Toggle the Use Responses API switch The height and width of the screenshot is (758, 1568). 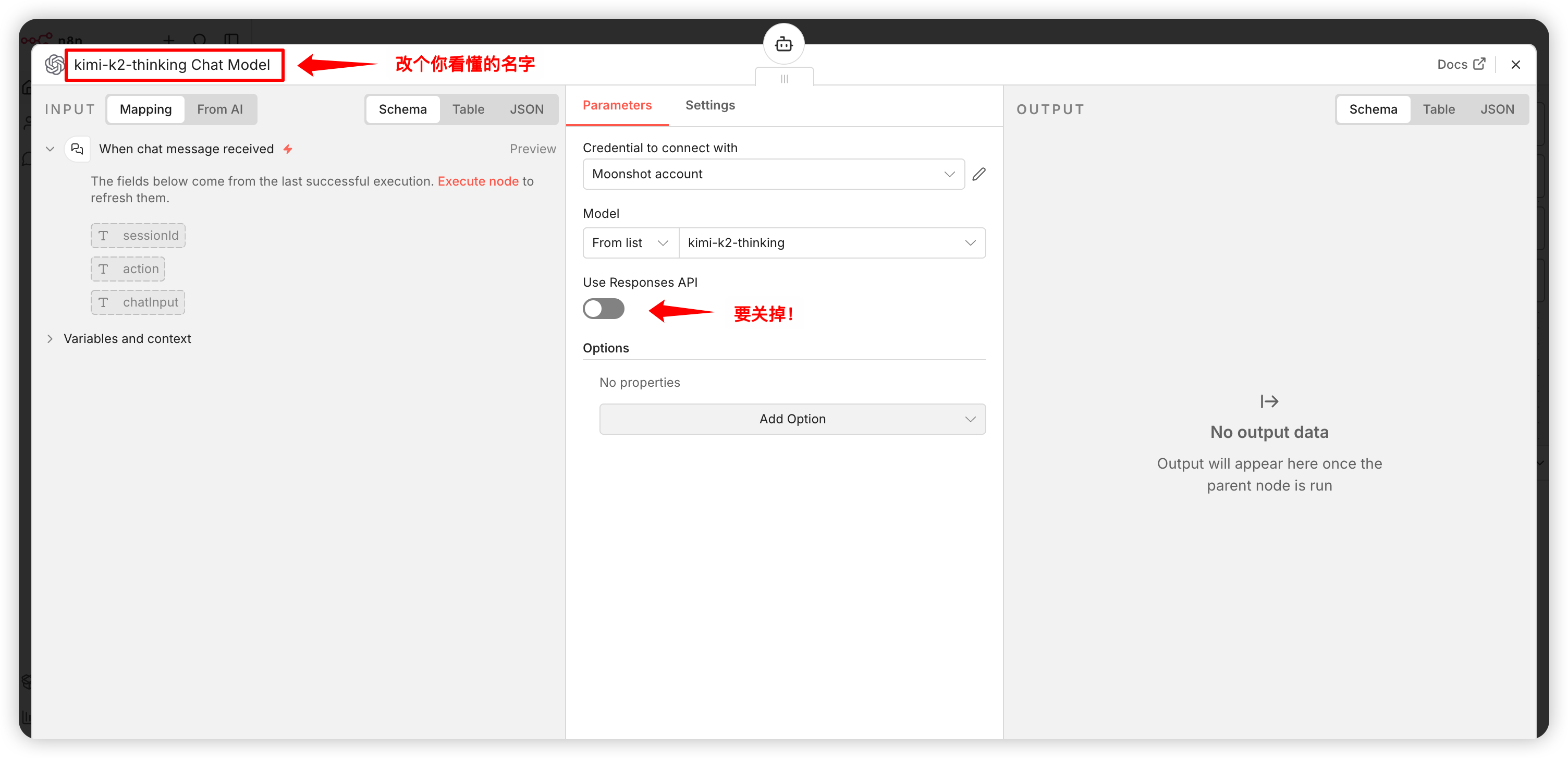(x=603, y=309)
